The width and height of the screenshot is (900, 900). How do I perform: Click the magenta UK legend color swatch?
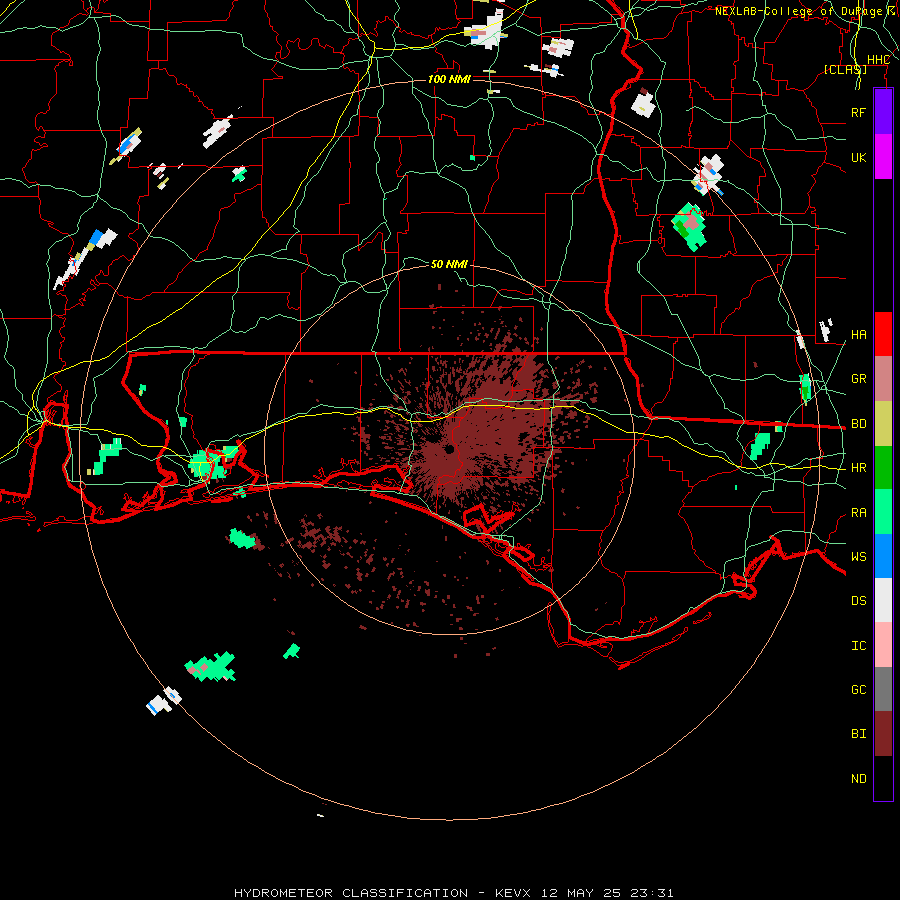pos(883,156)
